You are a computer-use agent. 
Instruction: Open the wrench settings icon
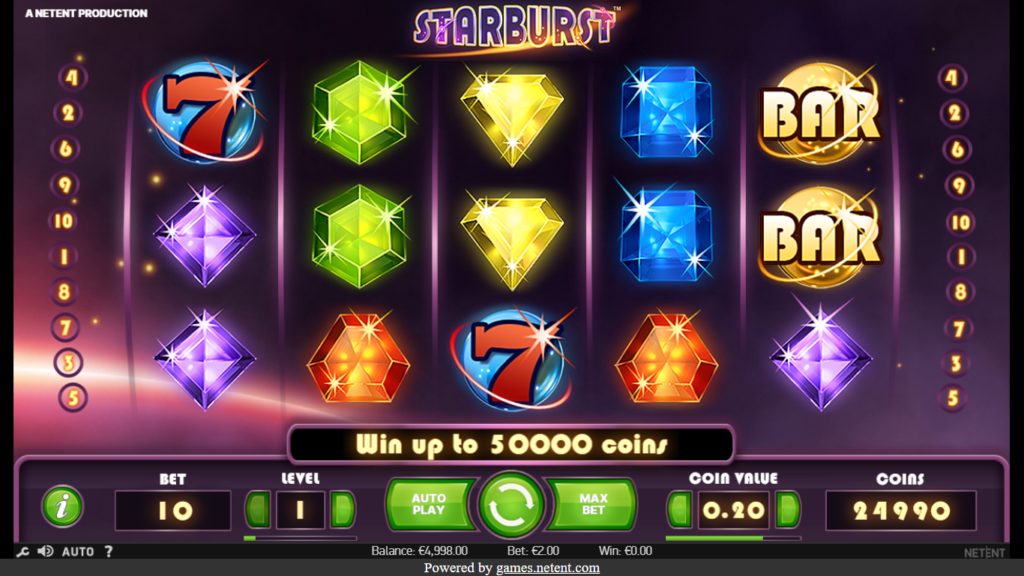click(x=22, y=552)
